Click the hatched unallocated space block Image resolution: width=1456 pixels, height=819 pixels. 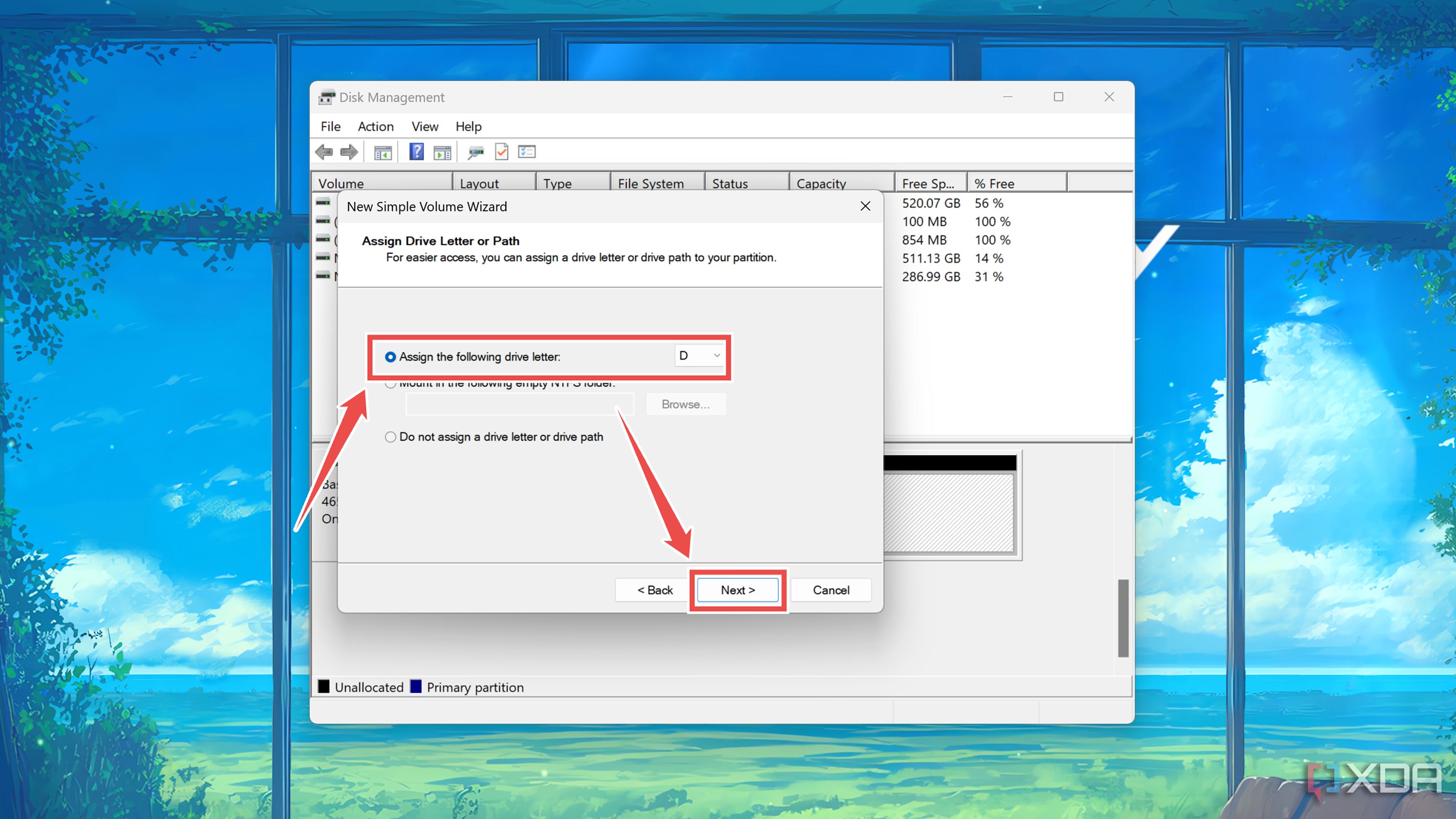click(948, 512)
